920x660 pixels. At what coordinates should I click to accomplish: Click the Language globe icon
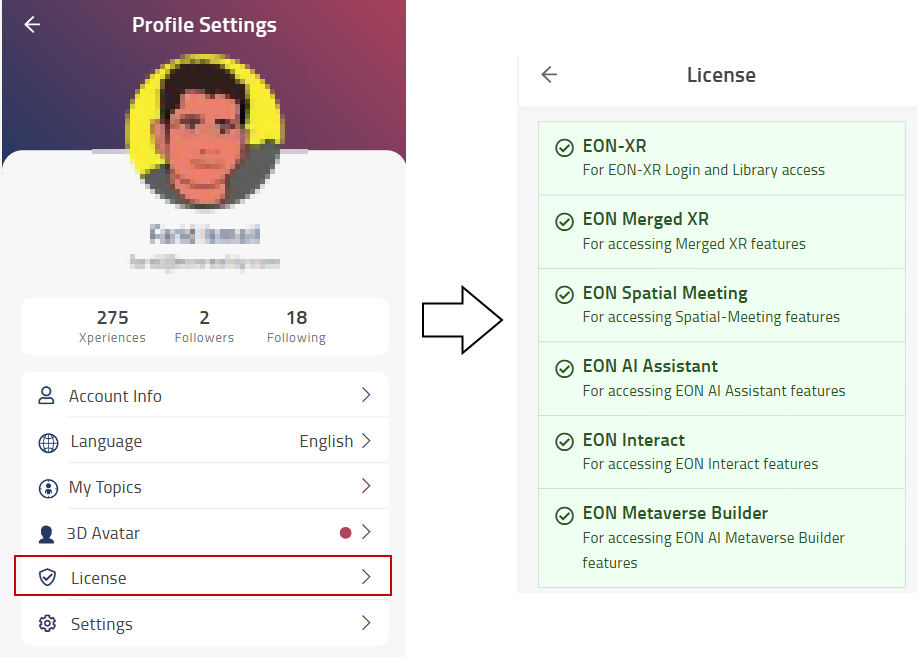click(48, 442)
